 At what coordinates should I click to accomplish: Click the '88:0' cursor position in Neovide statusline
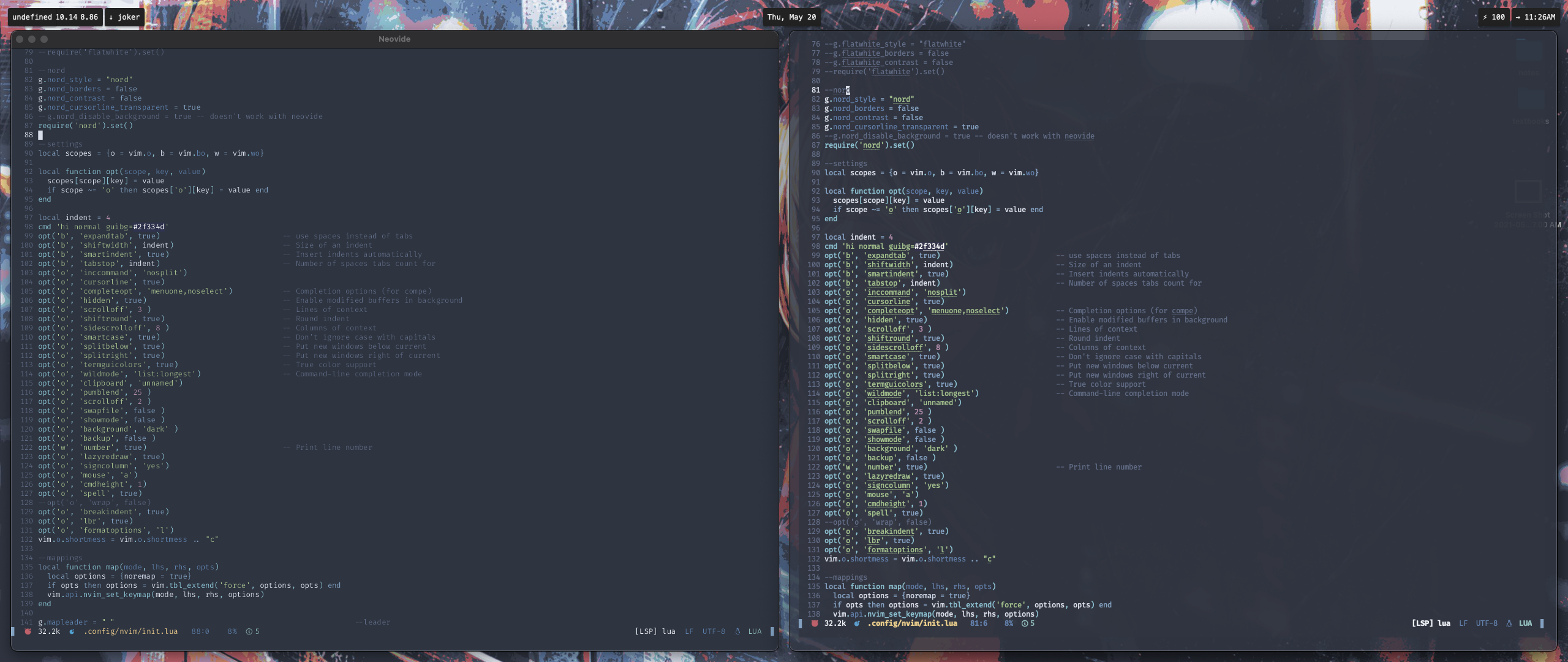pyautogui.click(x=200, y=631)
